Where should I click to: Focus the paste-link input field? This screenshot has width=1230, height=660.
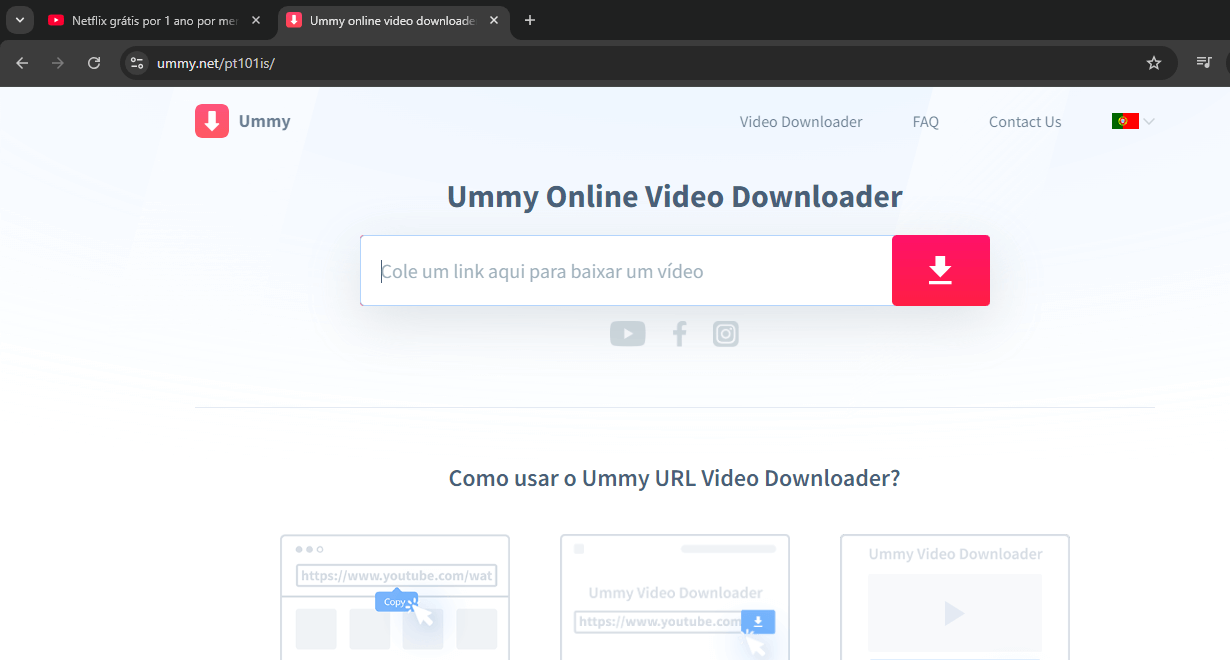[x=626, y=270]
